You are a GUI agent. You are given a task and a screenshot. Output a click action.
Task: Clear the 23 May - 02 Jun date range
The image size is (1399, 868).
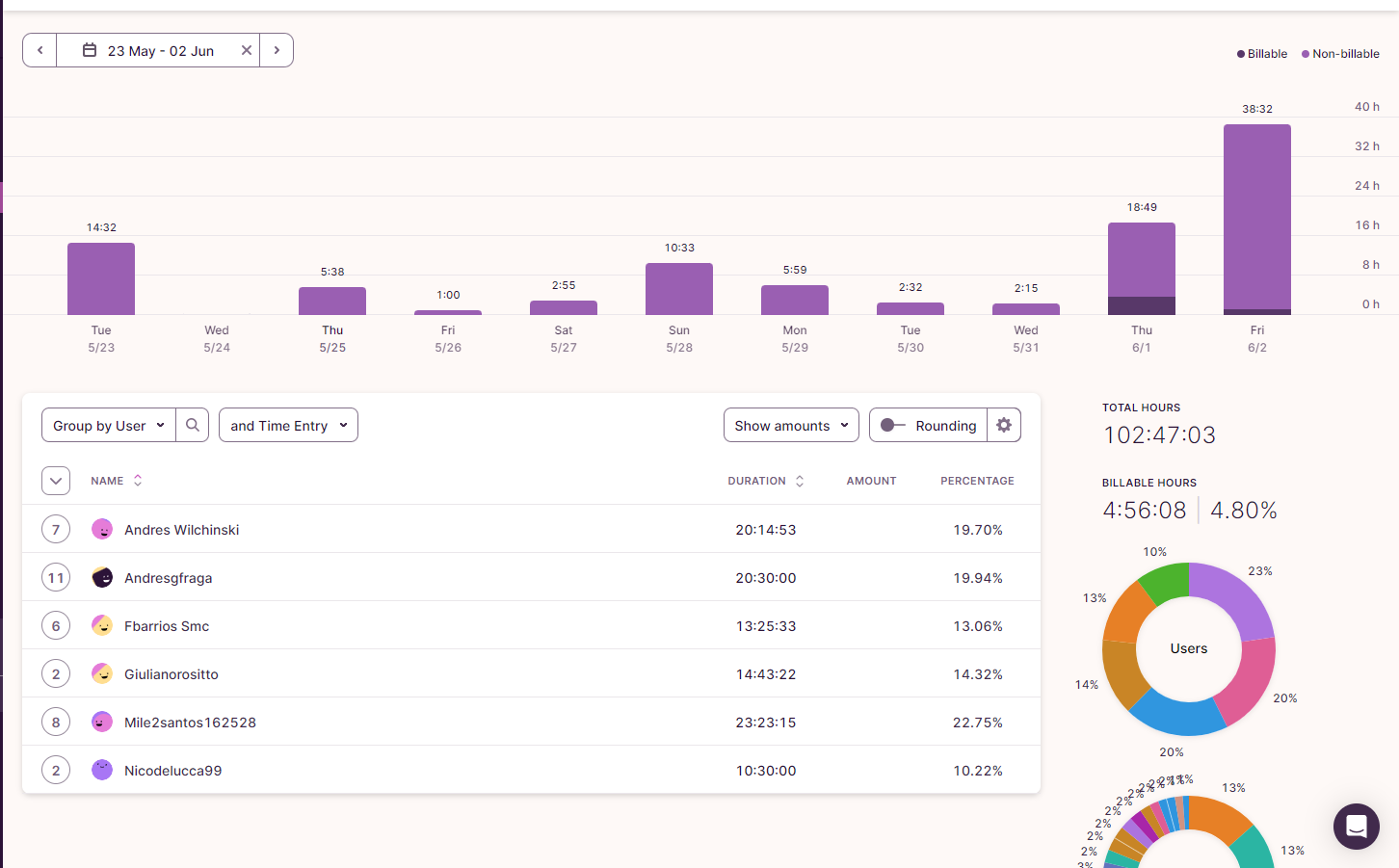pos(247,50)
